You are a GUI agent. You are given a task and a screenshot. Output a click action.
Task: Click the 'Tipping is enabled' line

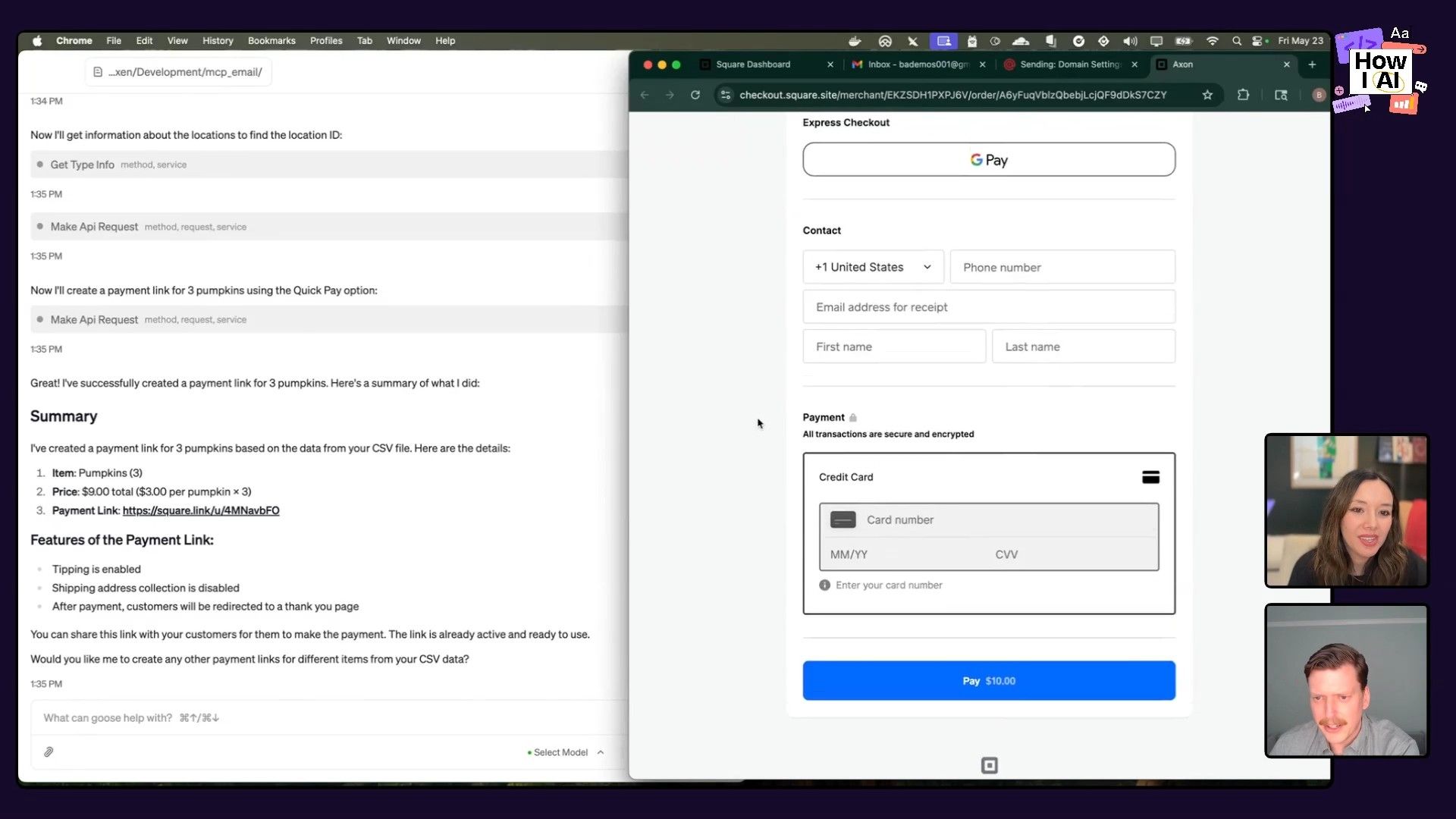[96, 569]
